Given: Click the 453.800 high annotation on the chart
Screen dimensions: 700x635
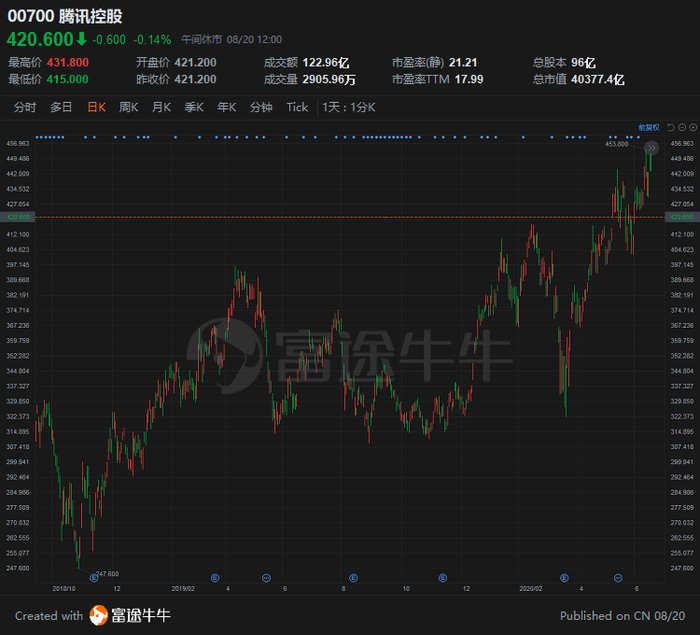Looking at the screenshot, I should coord(617,144).
